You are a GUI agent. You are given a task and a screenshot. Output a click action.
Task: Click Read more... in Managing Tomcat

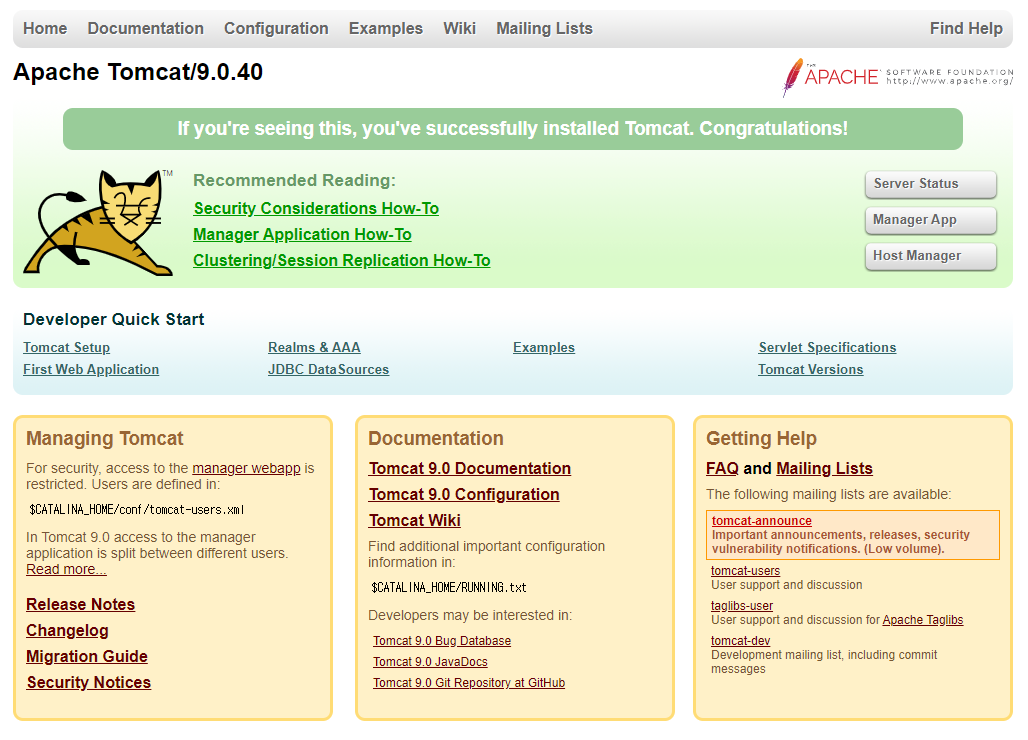point(66,570)
